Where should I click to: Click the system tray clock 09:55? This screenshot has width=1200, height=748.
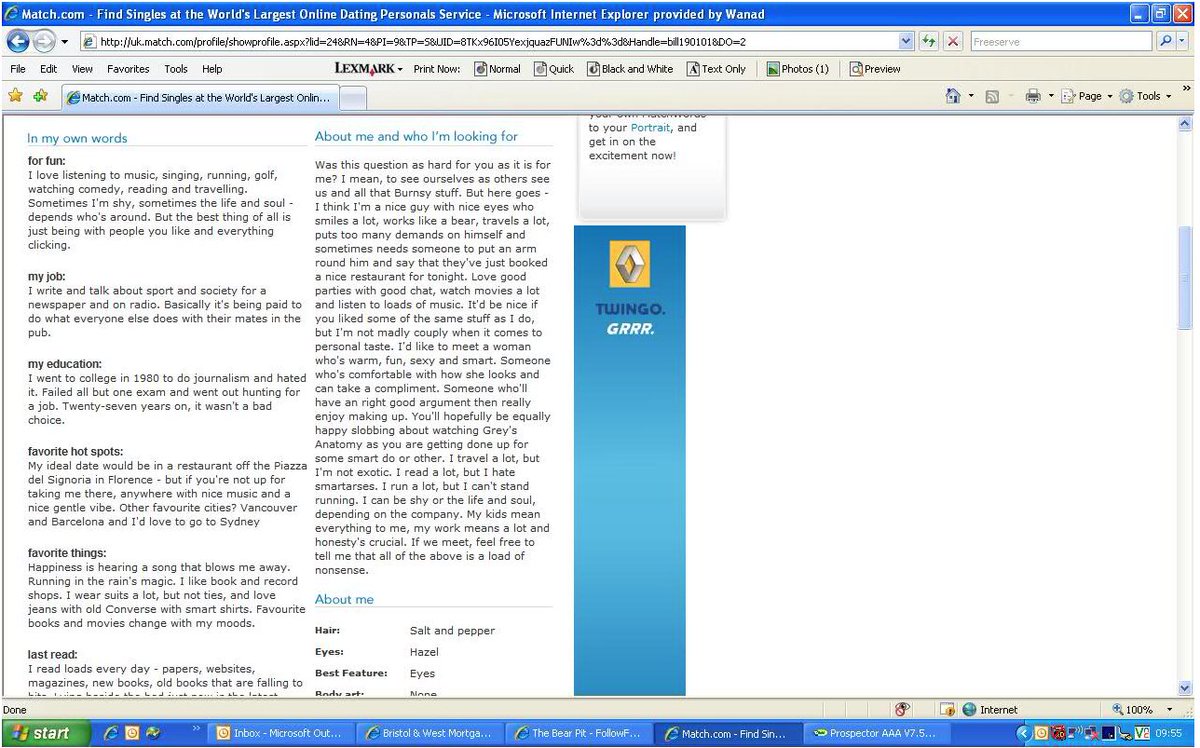tap(1168, 733)
